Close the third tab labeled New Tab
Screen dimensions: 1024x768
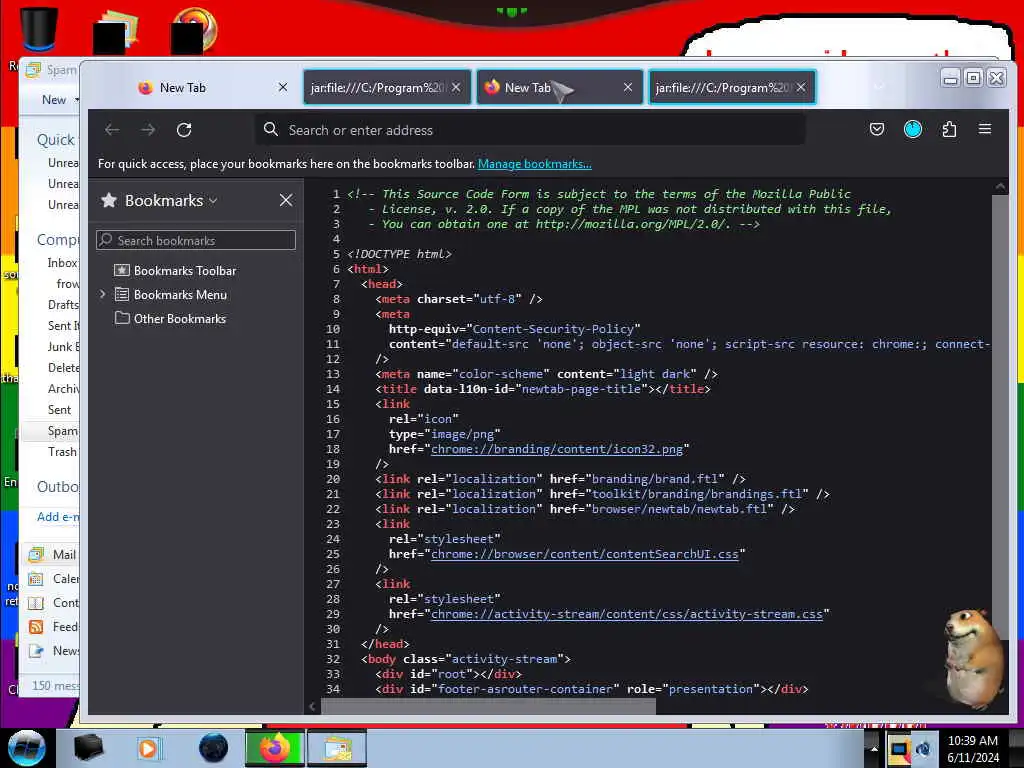click(x=628, y=87)
